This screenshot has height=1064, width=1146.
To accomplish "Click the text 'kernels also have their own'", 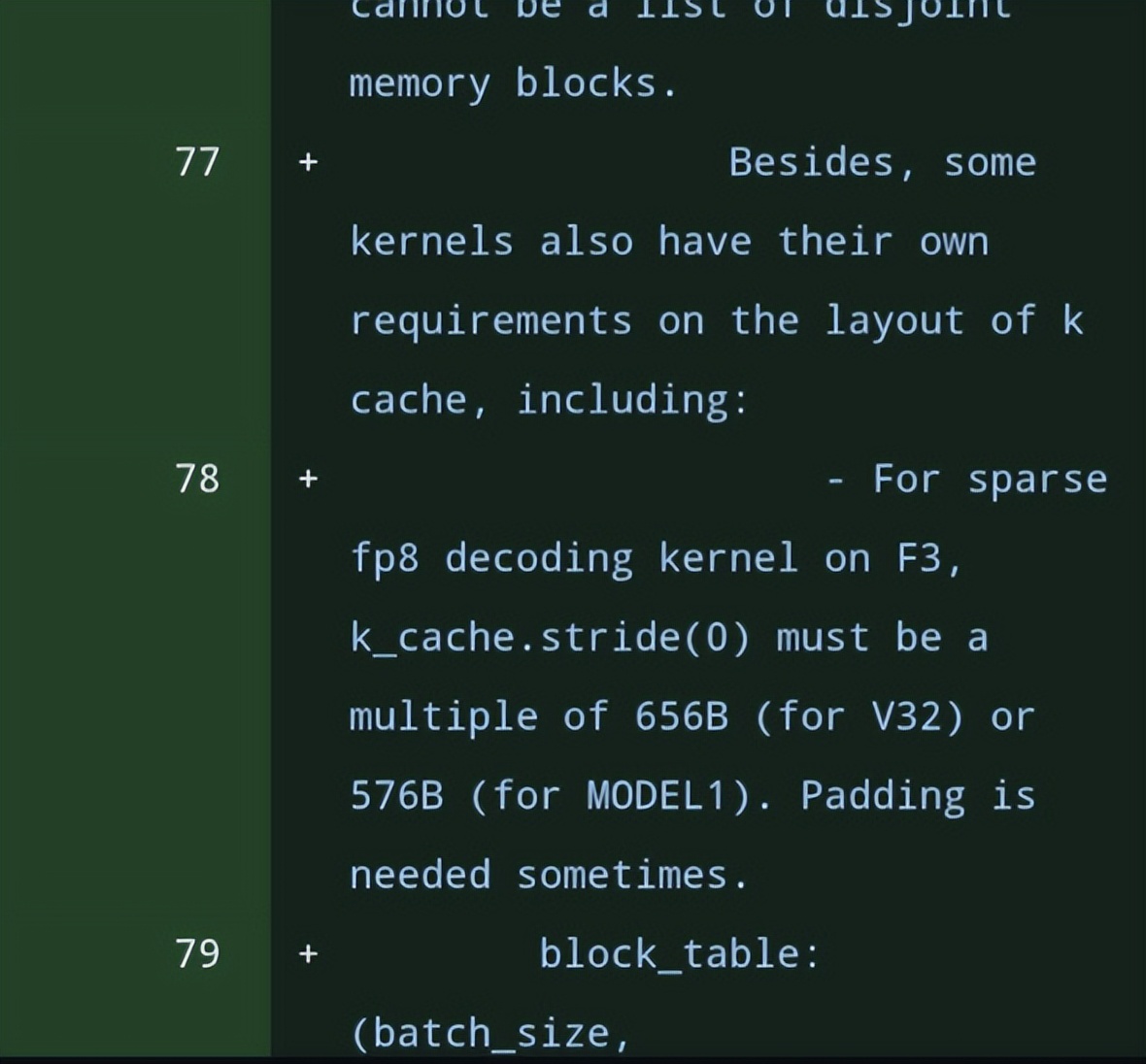I will point(668,241).
